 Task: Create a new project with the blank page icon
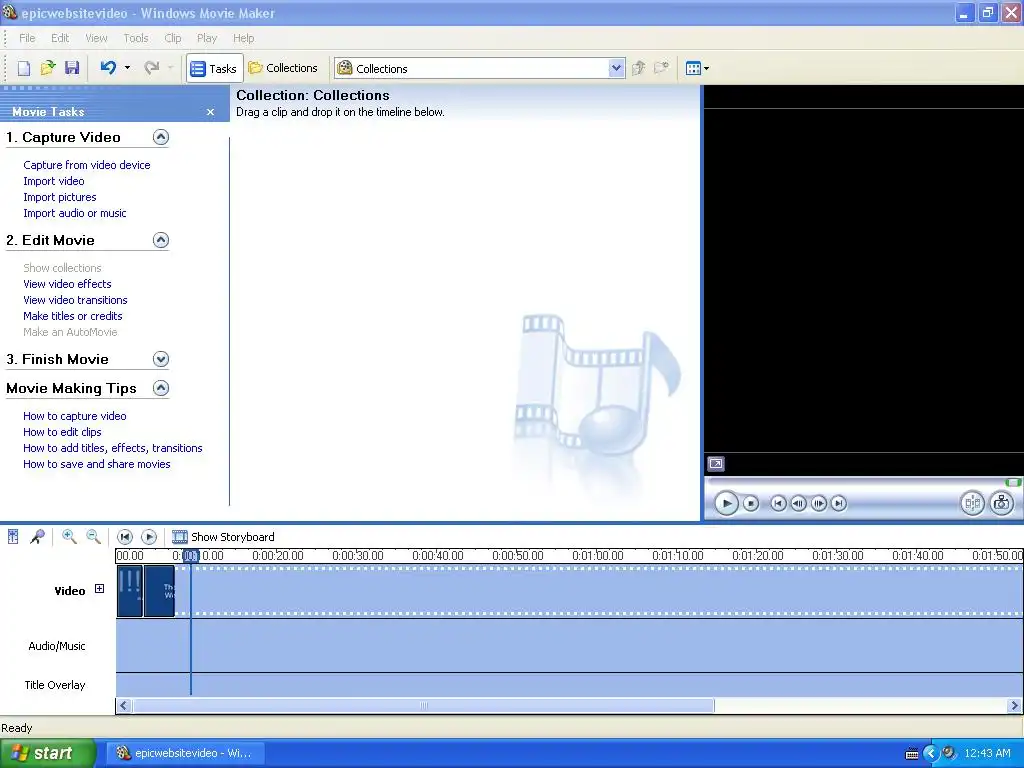tap(24, 68)
